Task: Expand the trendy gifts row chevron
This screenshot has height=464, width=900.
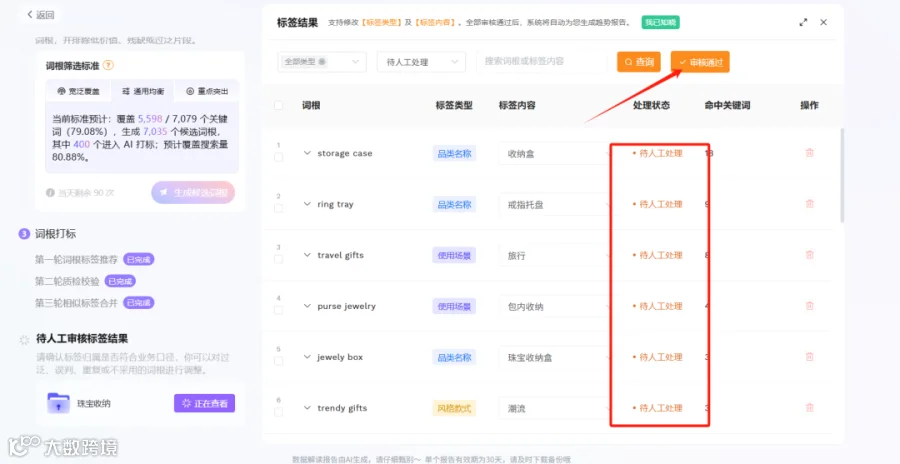Action: (x=307, y=408)
